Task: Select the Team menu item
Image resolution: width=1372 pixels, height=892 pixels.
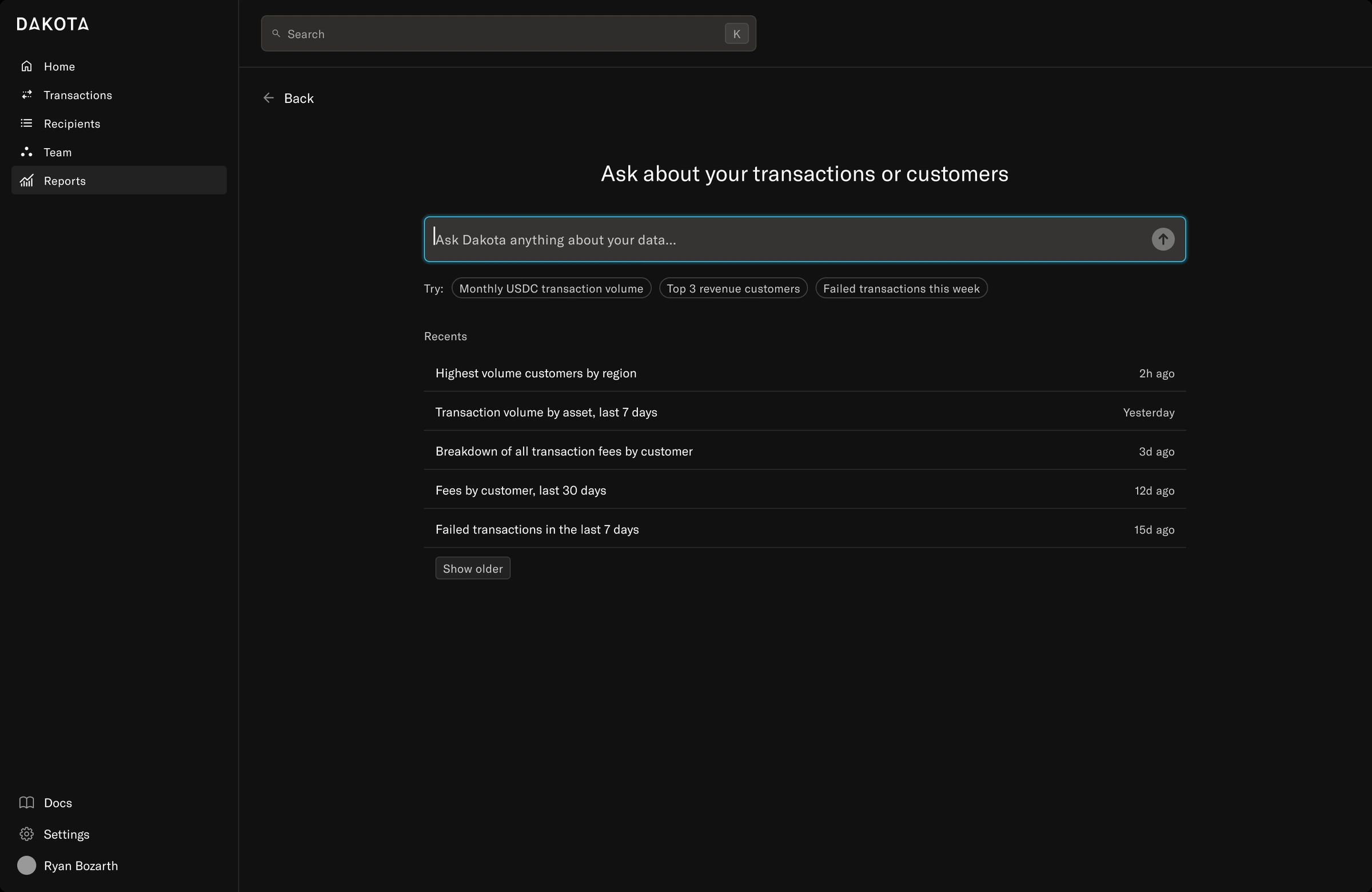Action: [119, 152]
